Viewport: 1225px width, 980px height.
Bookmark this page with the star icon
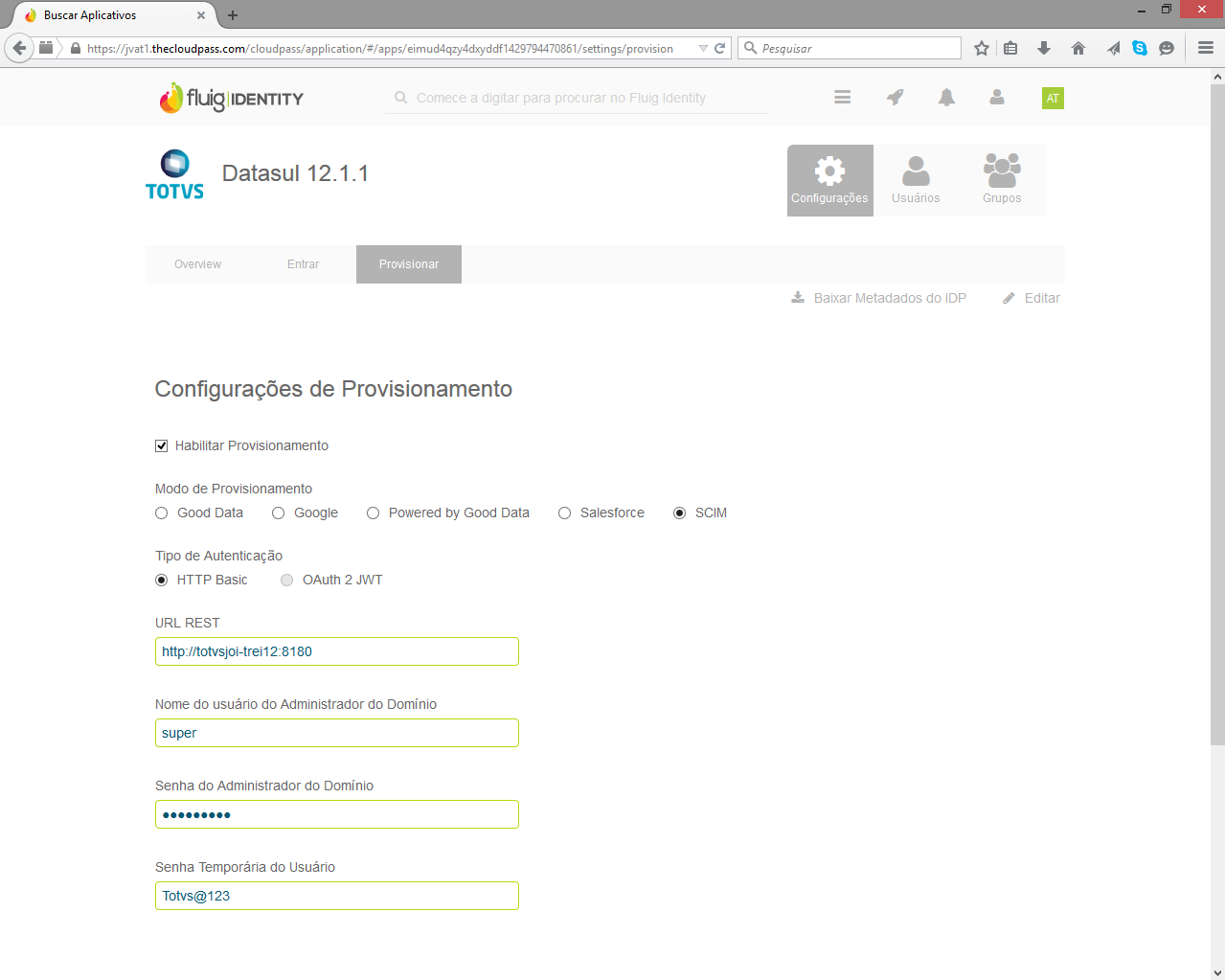[x=982, y=48]
